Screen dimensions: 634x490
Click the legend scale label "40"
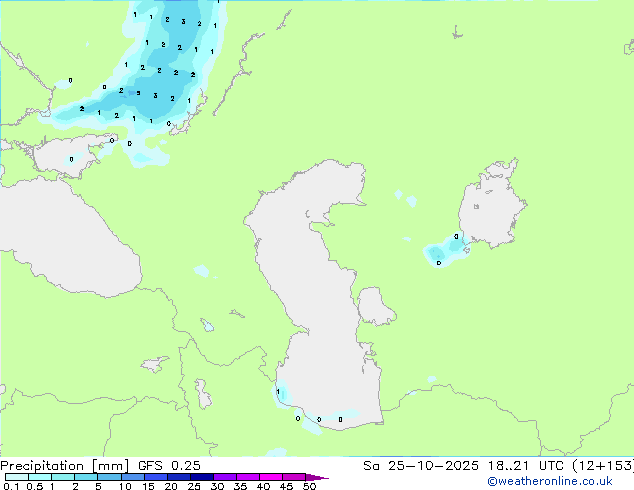(x=263, y=486)
